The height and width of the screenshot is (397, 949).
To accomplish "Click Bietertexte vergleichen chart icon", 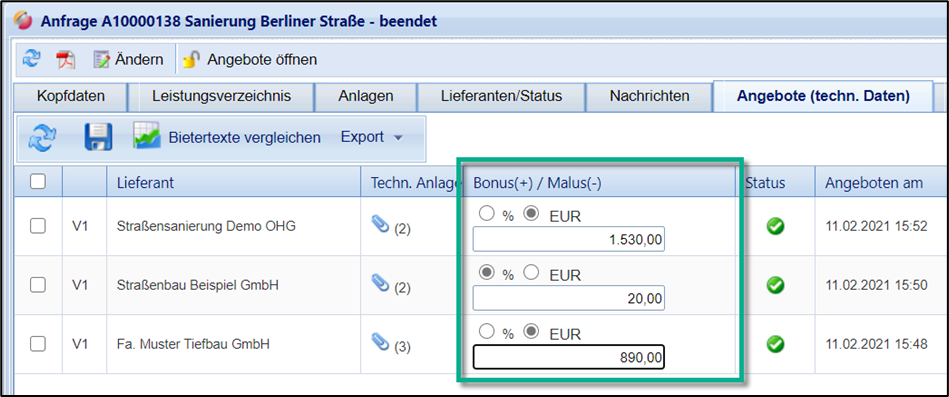I will coord(147,137).
